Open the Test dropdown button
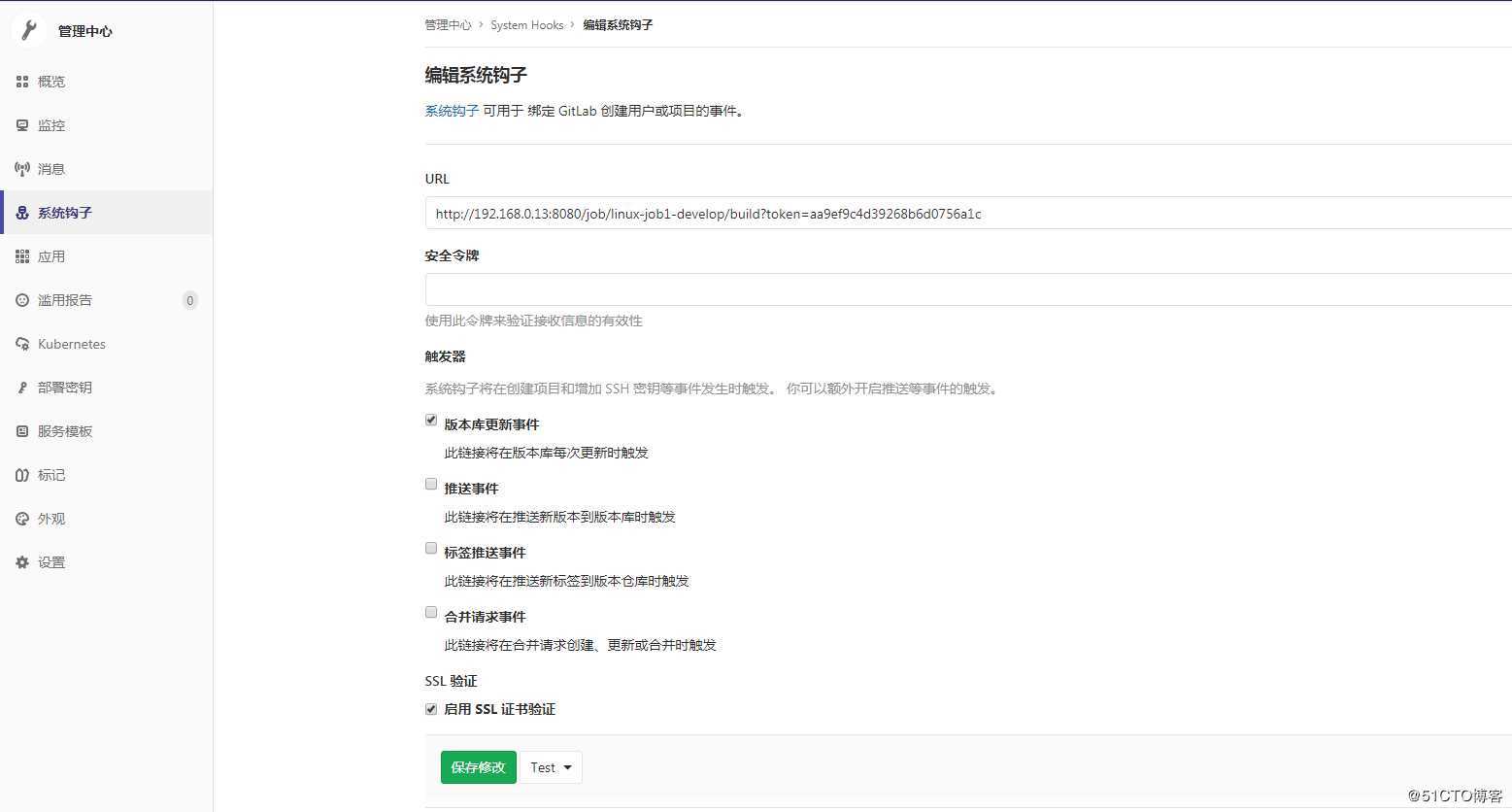1512x812 pixels. [x=551, y=767]
